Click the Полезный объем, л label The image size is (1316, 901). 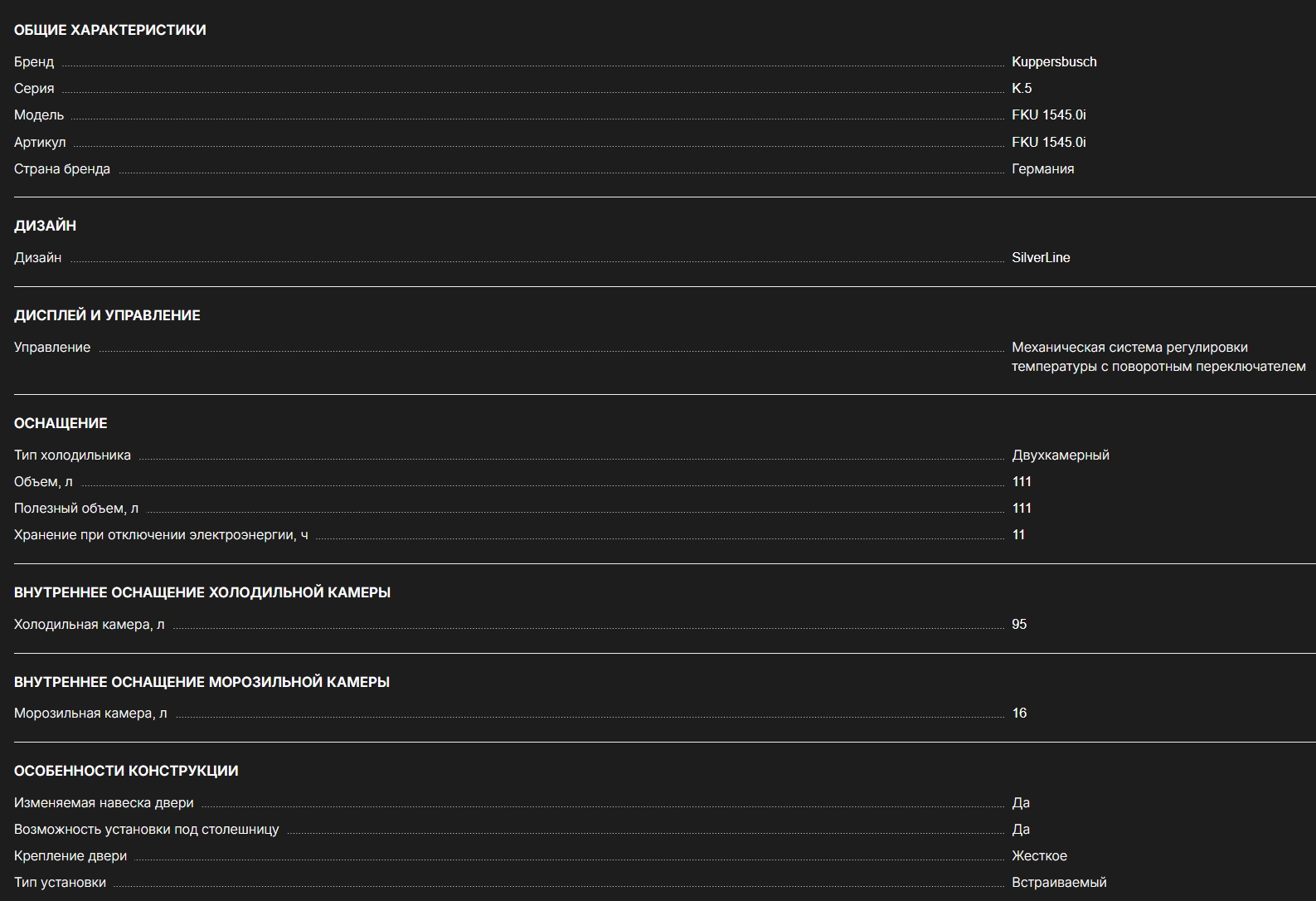coord(76,509)
